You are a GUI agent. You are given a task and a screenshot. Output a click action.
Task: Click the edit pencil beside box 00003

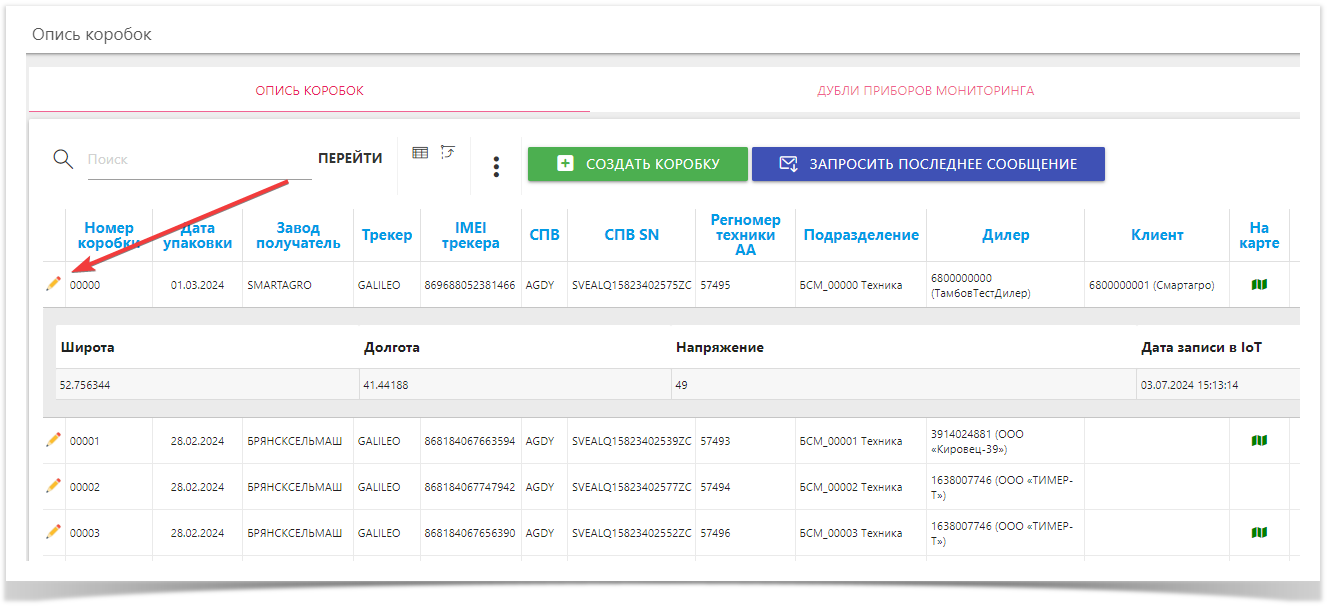(x=53, y=532)
